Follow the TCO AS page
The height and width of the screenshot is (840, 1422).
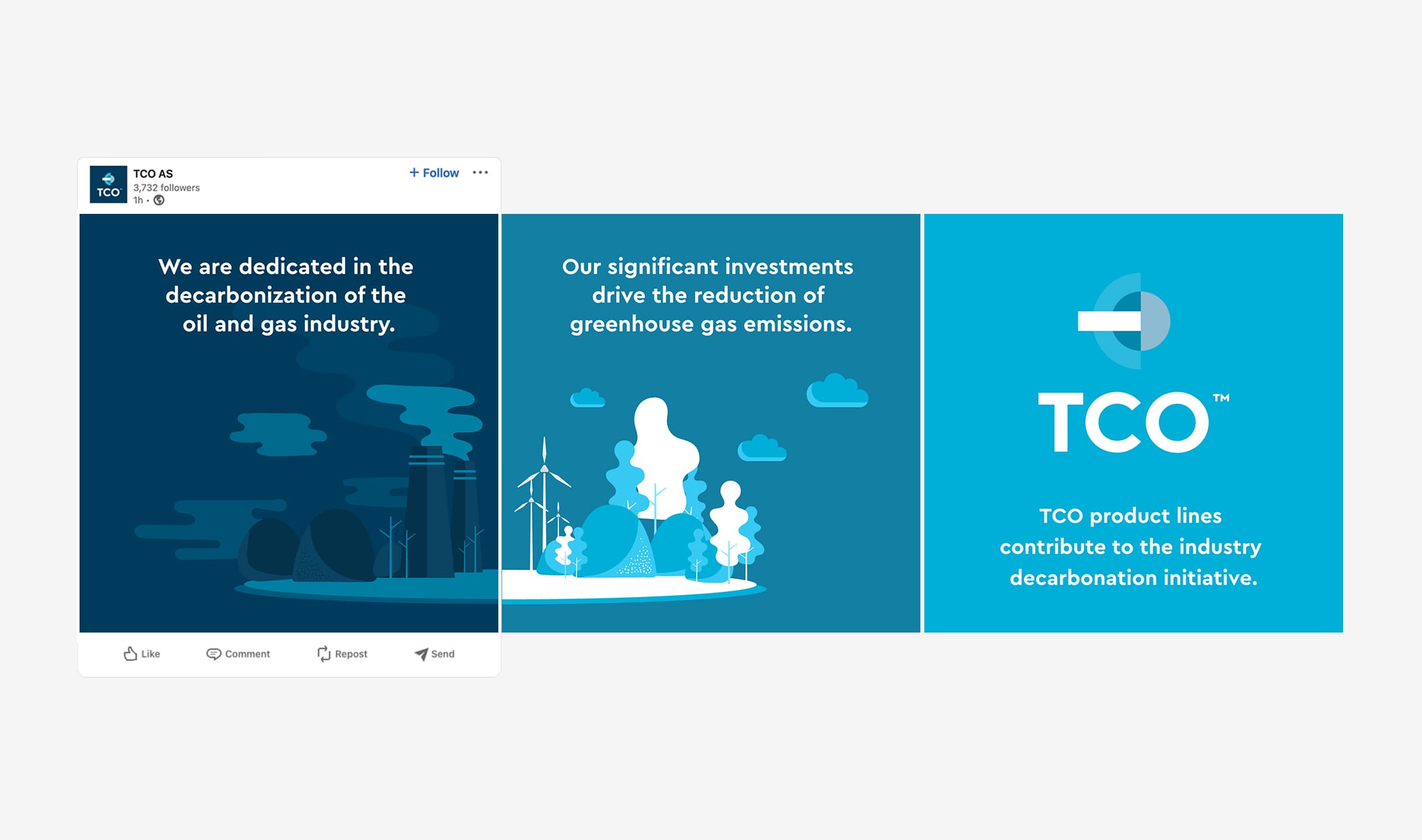434,173
